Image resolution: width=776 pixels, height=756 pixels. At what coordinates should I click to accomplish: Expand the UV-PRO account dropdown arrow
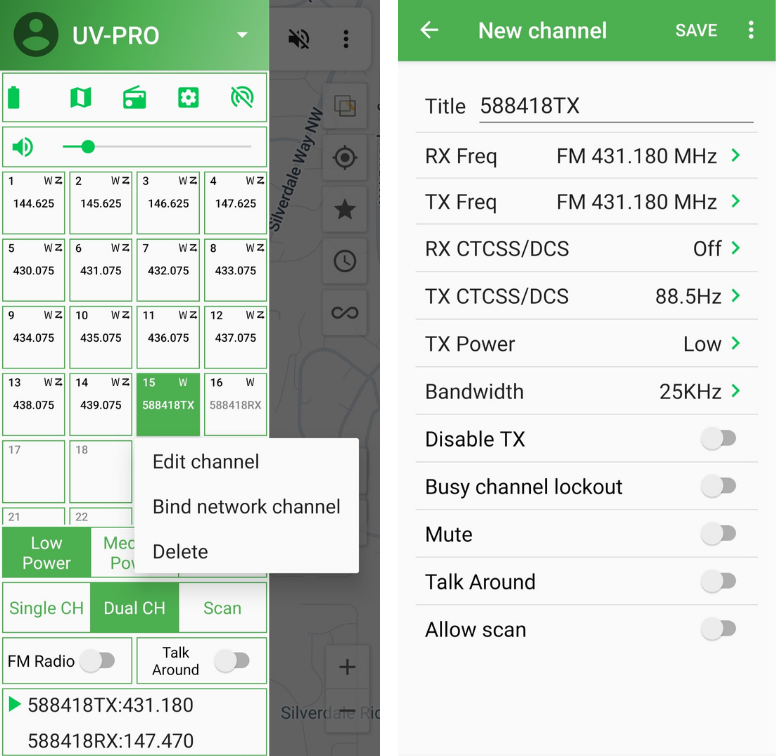[x=242, y=36]
